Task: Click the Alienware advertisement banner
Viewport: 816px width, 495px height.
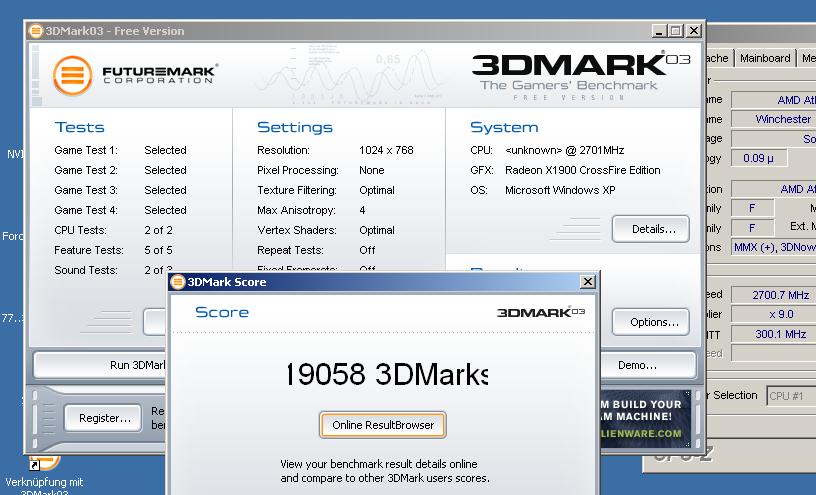Action: coord(645,418)
